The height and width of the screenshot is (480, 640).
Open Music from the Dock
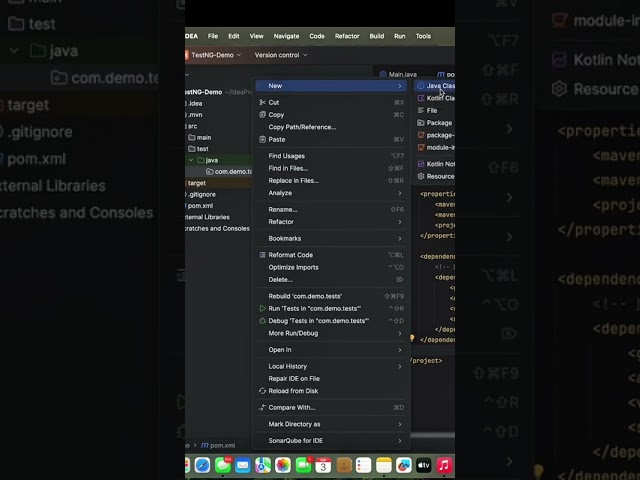pos(444,465)
